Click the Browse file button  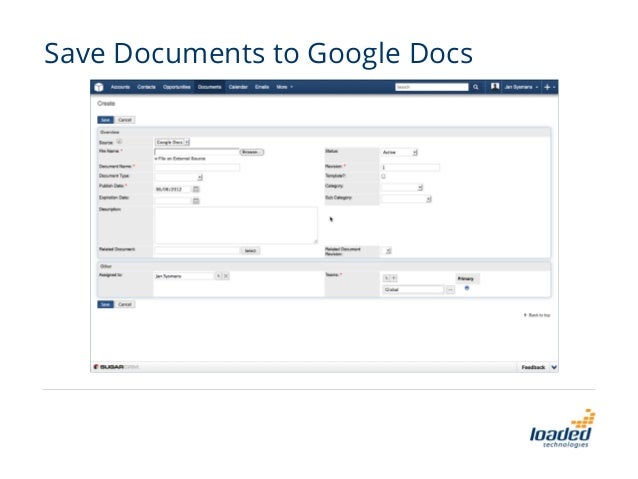(x=251, y=152)
